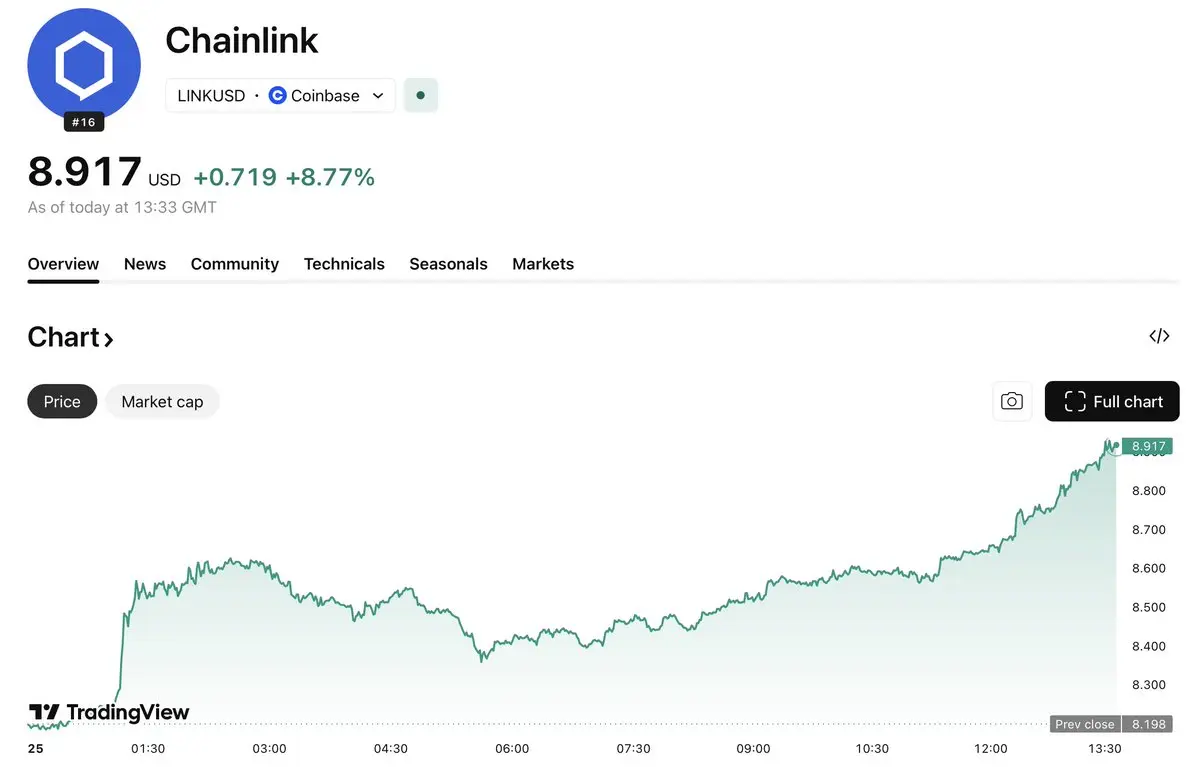
Task: Click the Coinbase logo icon
Action: pyautogui.click(x=277, y=96)
